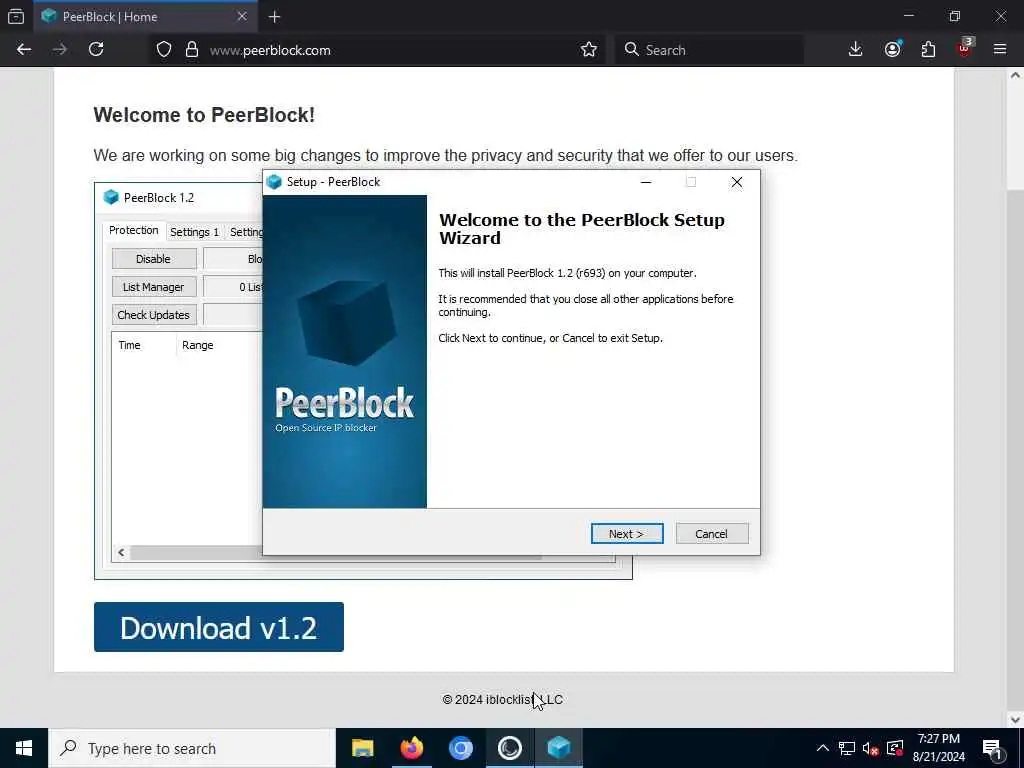Image resolution: width=1024 pixels, height=768 pixels.
Task: Reload the PeerBlock page
Action: pyautogui.click(x=96, y=50)
